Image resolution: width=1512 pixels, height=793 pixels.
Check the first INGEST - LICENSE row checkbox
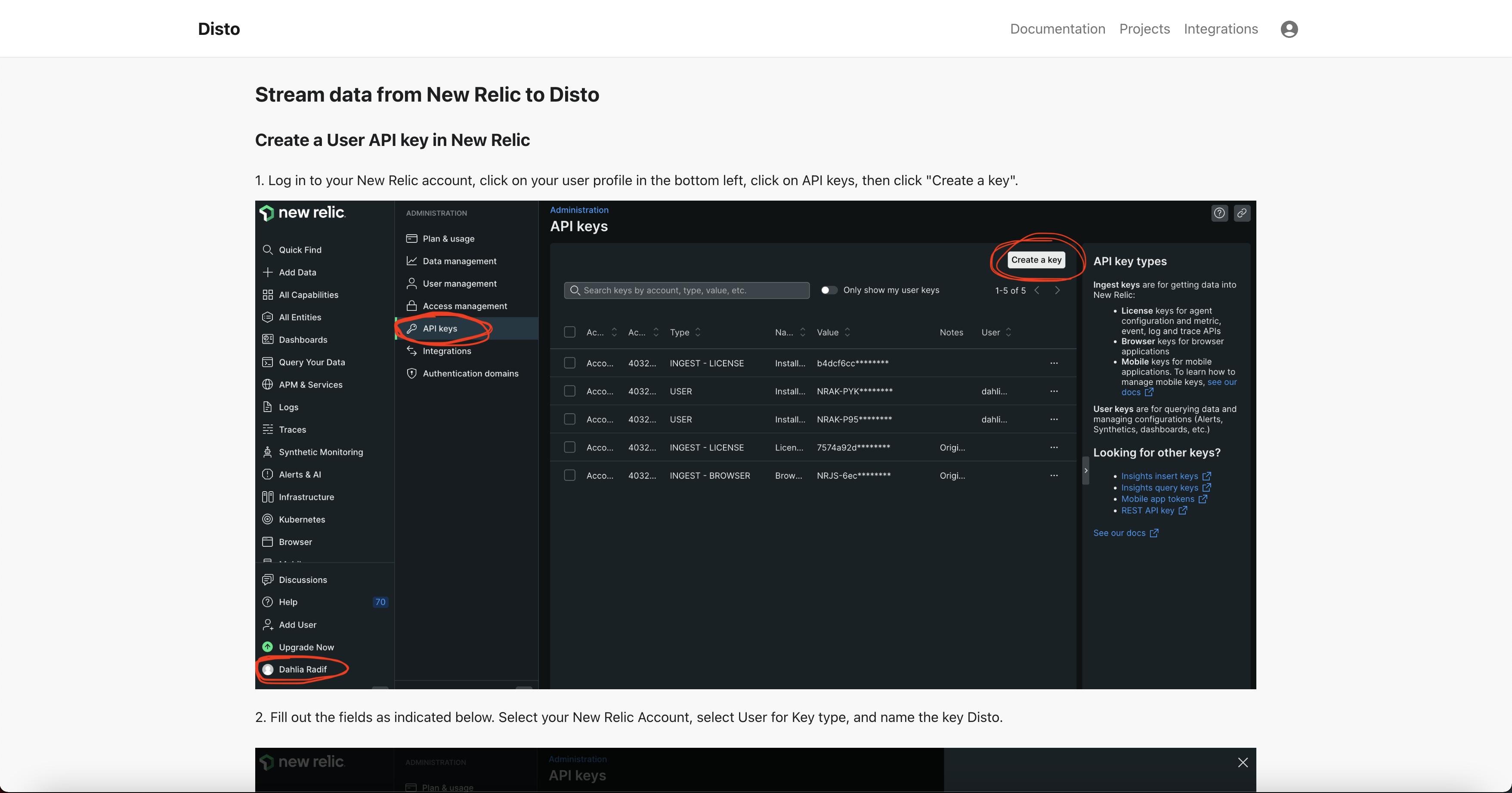569,363
